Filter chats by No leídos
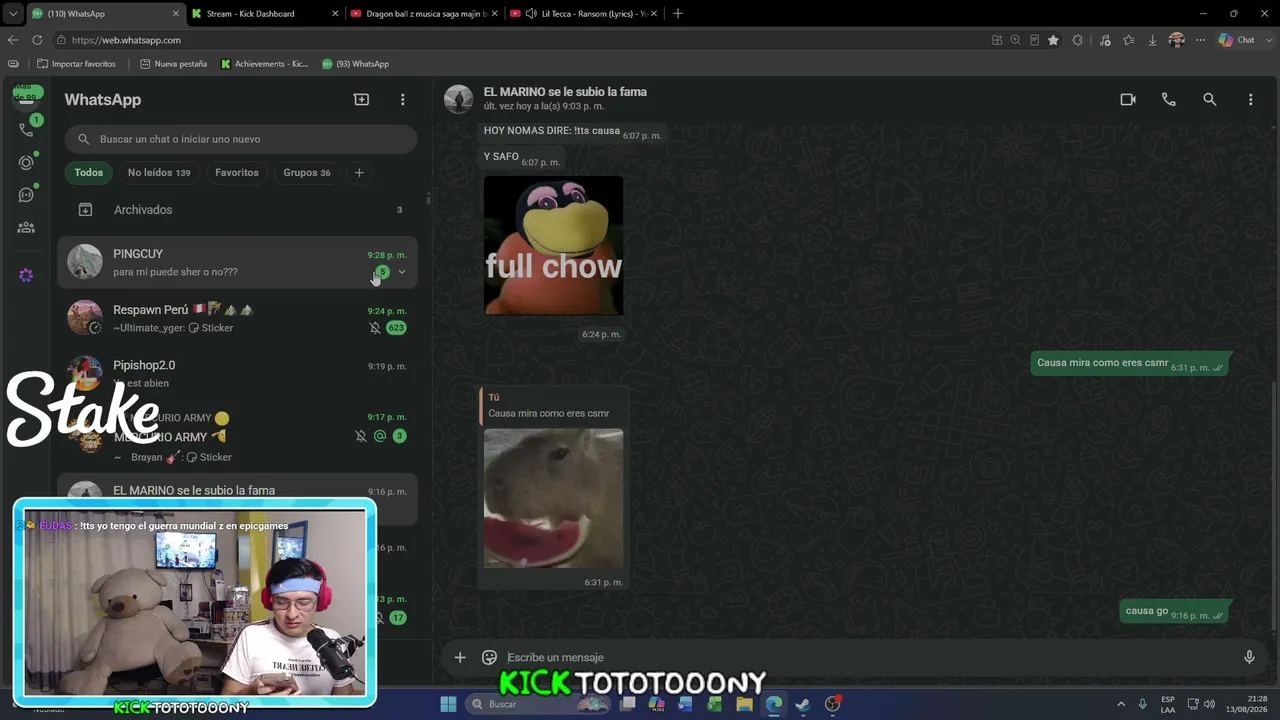This screenshot has width=1280, height=720. (x=159, y=173)
